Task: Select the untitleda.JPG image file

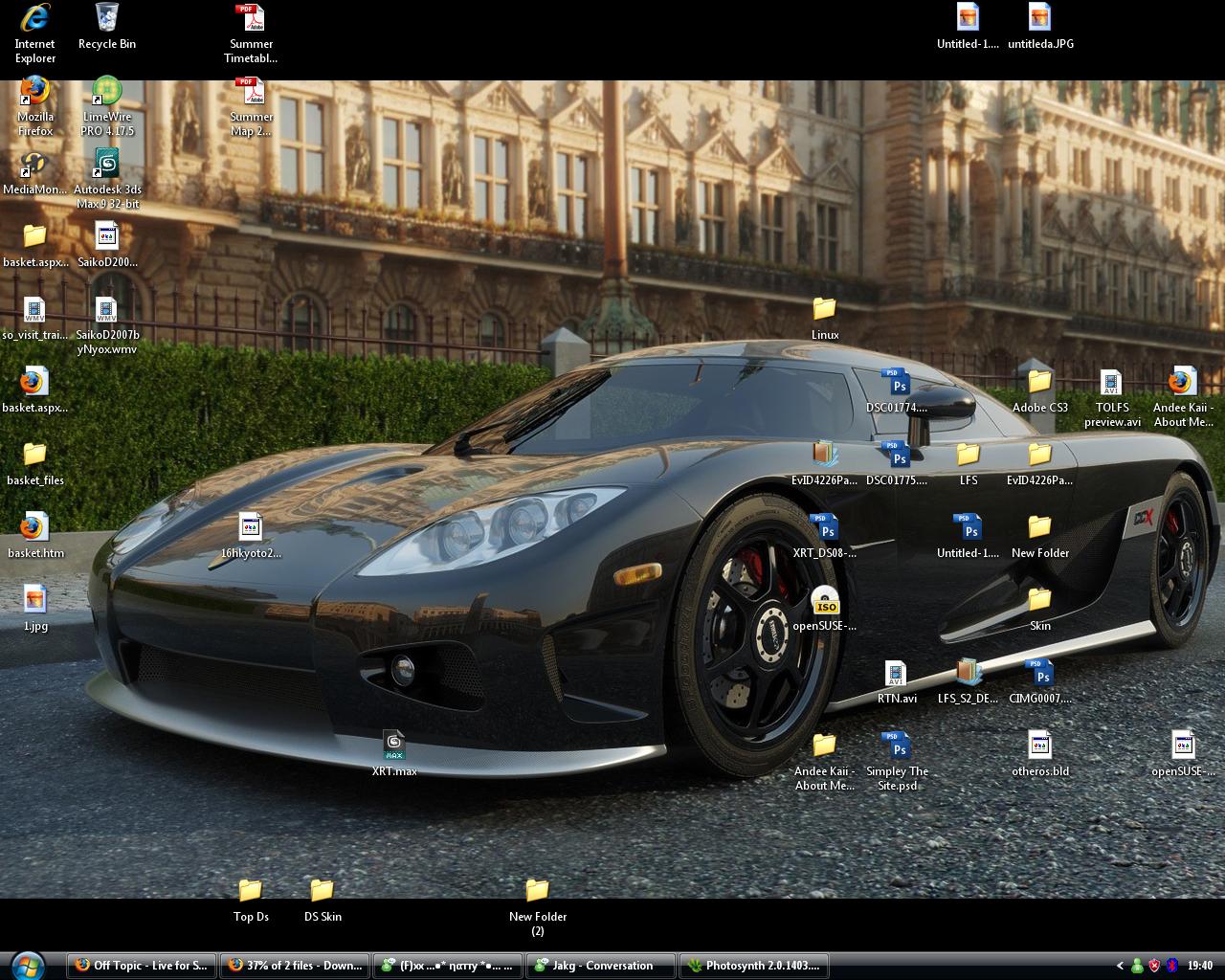Action: 1040,17
